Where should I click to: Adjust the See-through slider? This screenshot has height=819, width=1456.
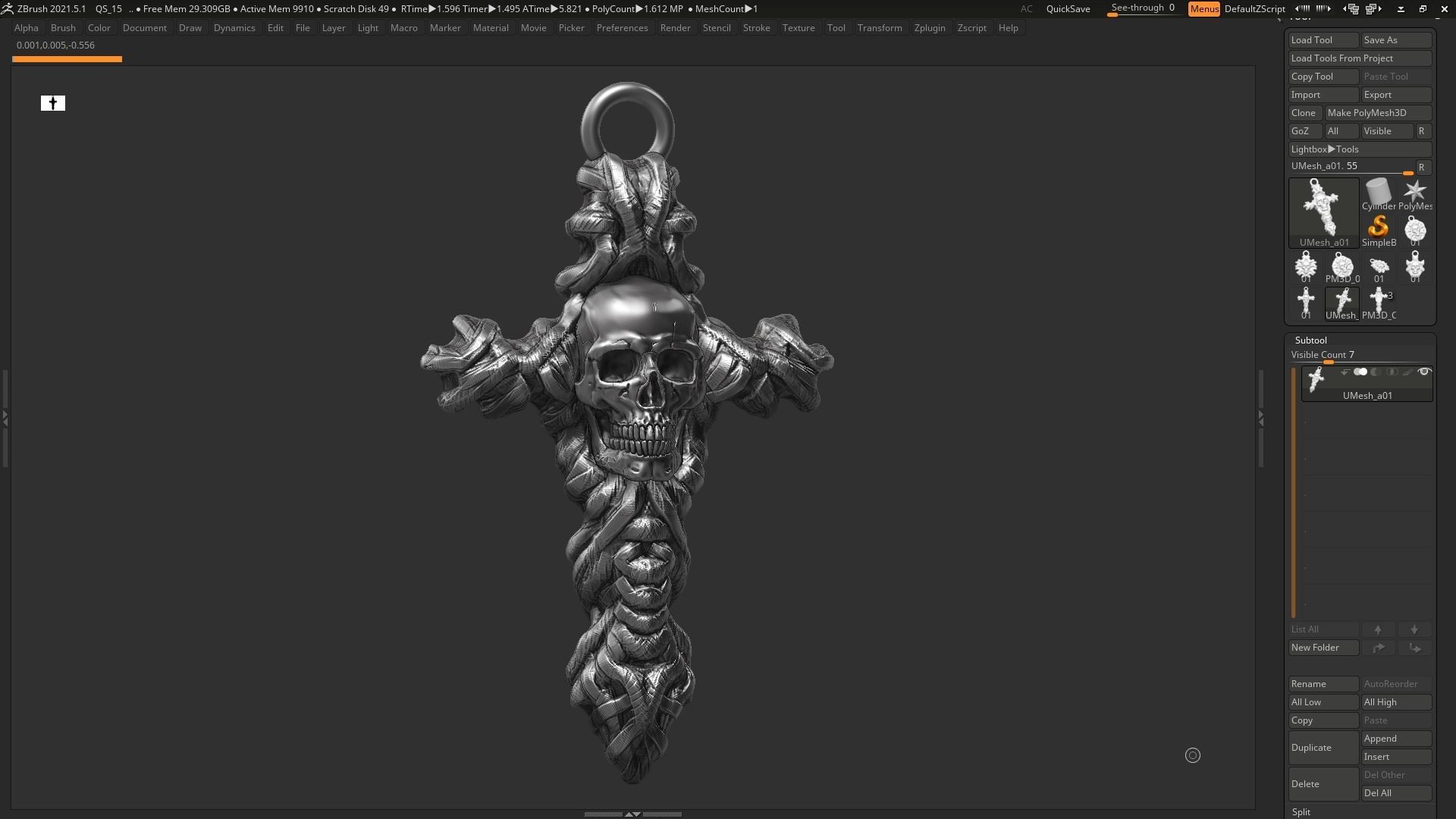pyautogui.click(x=1143, y=8)
